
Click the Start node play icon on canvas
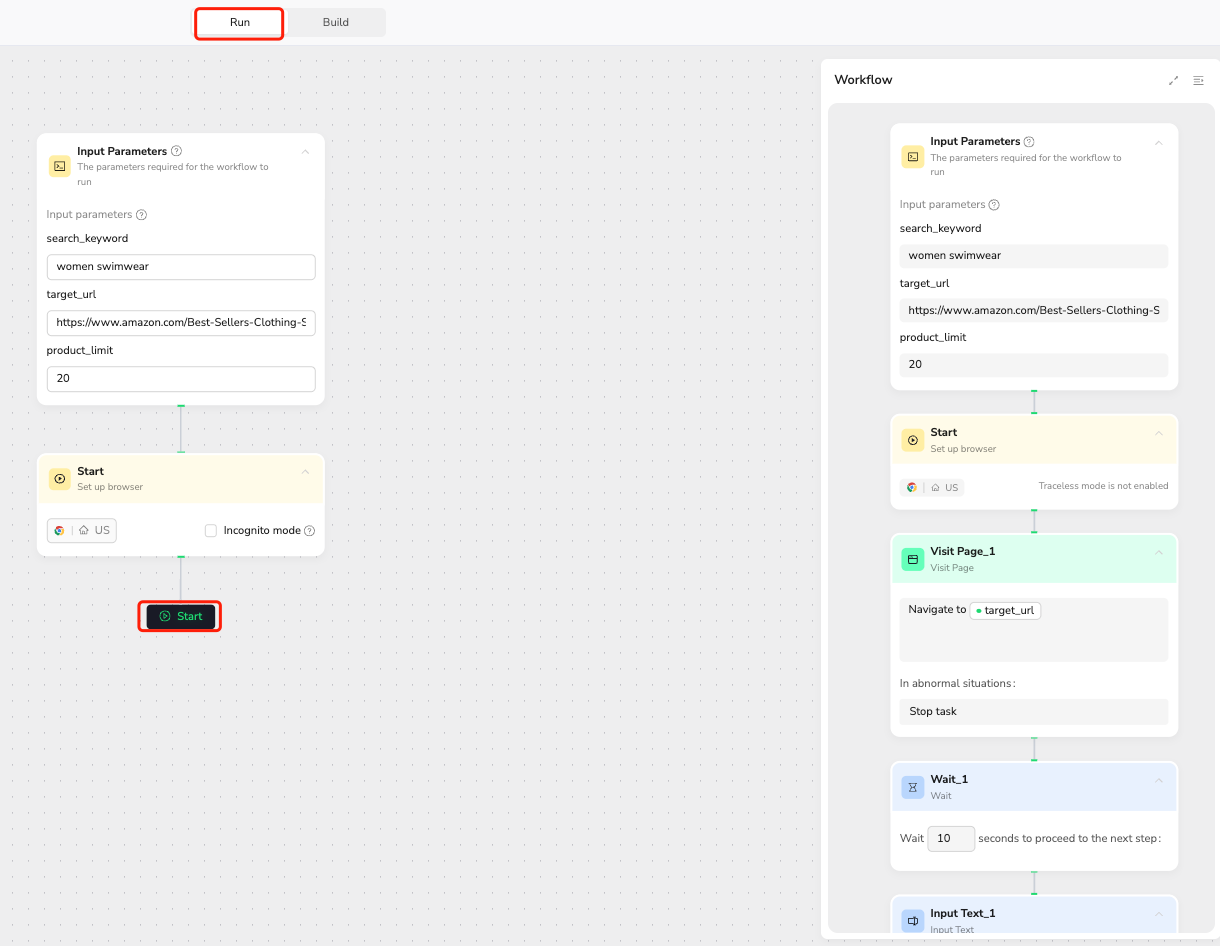coord(60,479)
